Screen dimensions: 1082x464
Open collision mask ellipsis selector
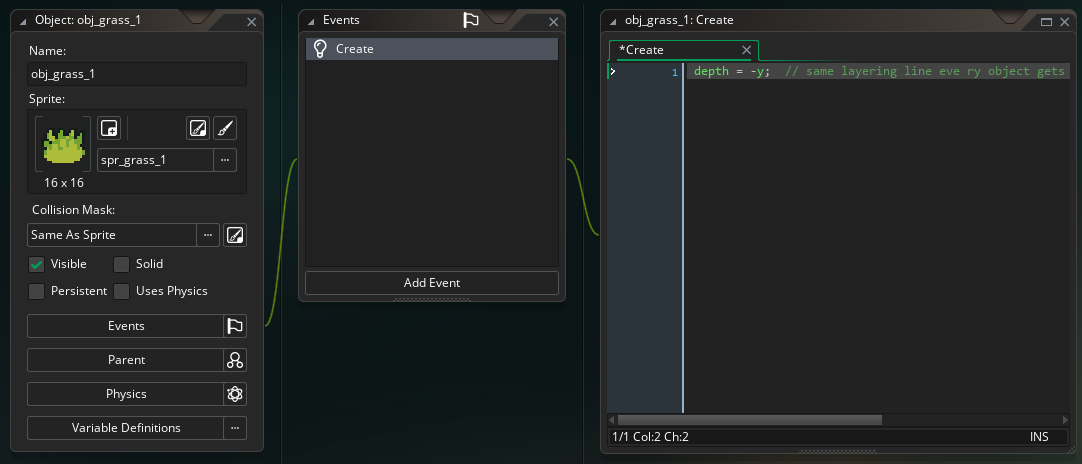tap(208, 235)
